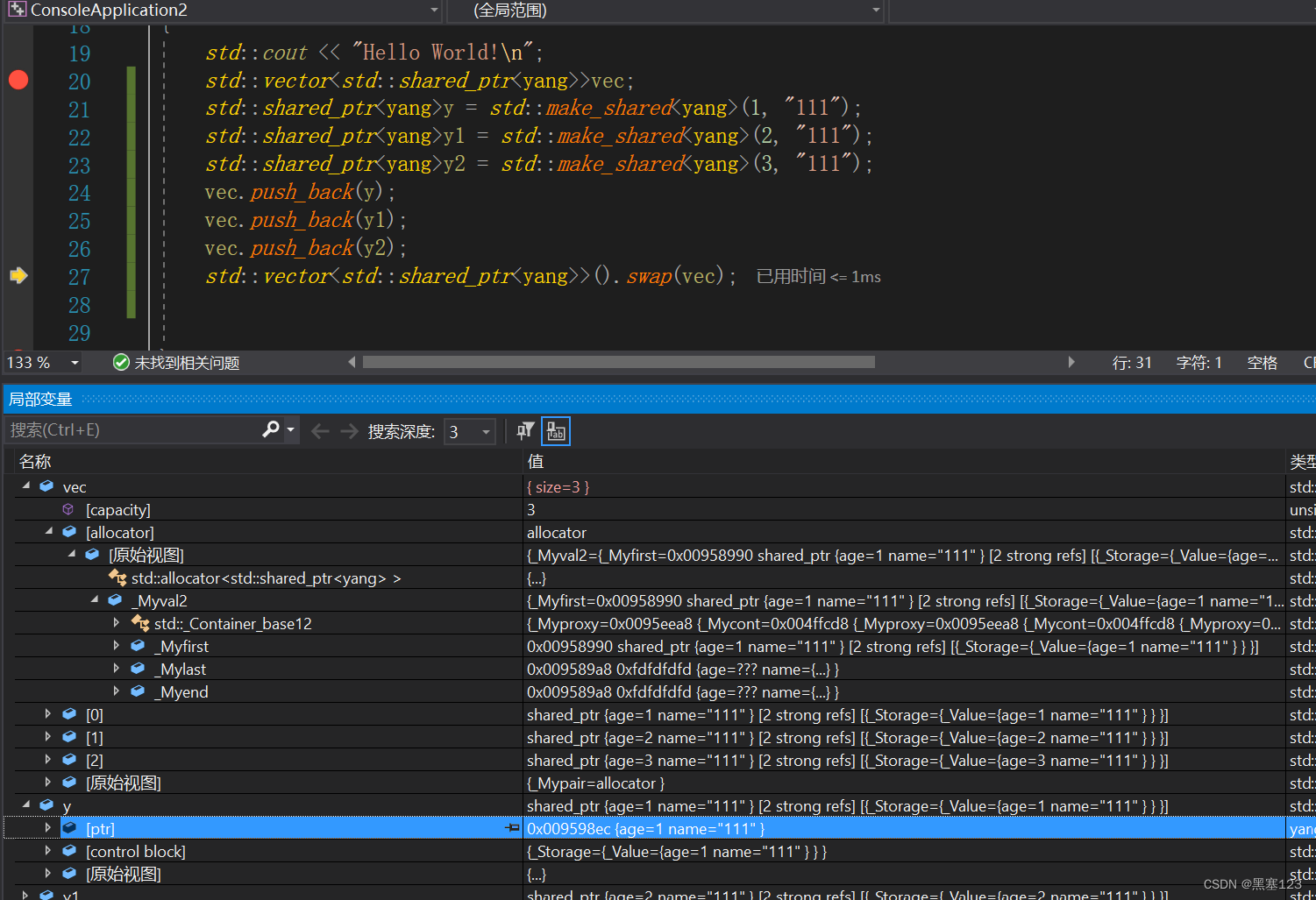Click the 名称 column header
This screenshot has height=900, width=1316.
tap(35, 462)
